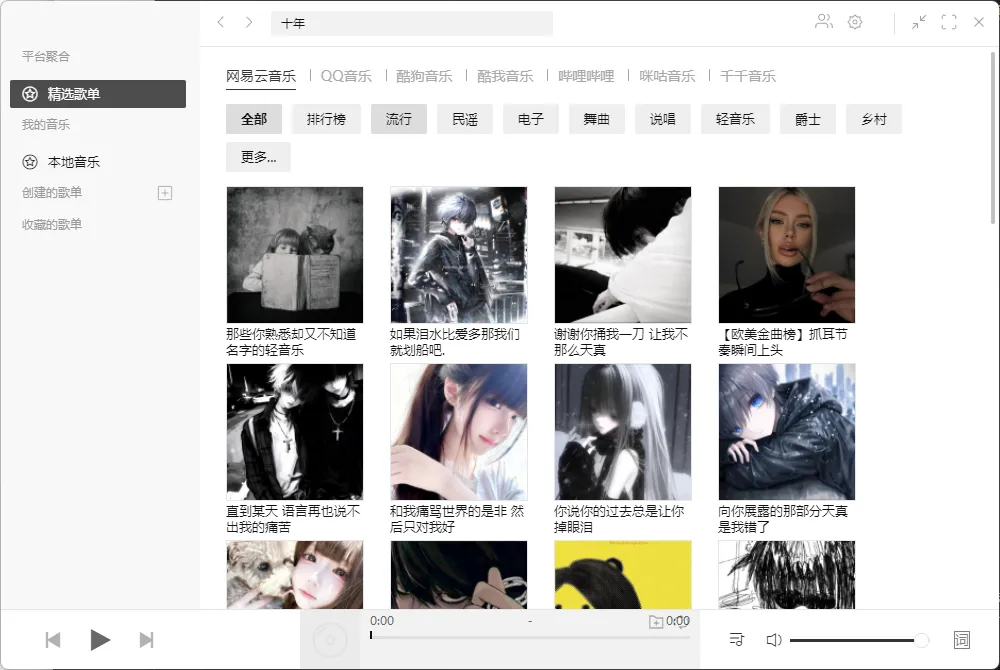The height and width of the screenshot is (670, 1000).
Task: Click the star icon next to 本地音乐
Action: [30, 162]
